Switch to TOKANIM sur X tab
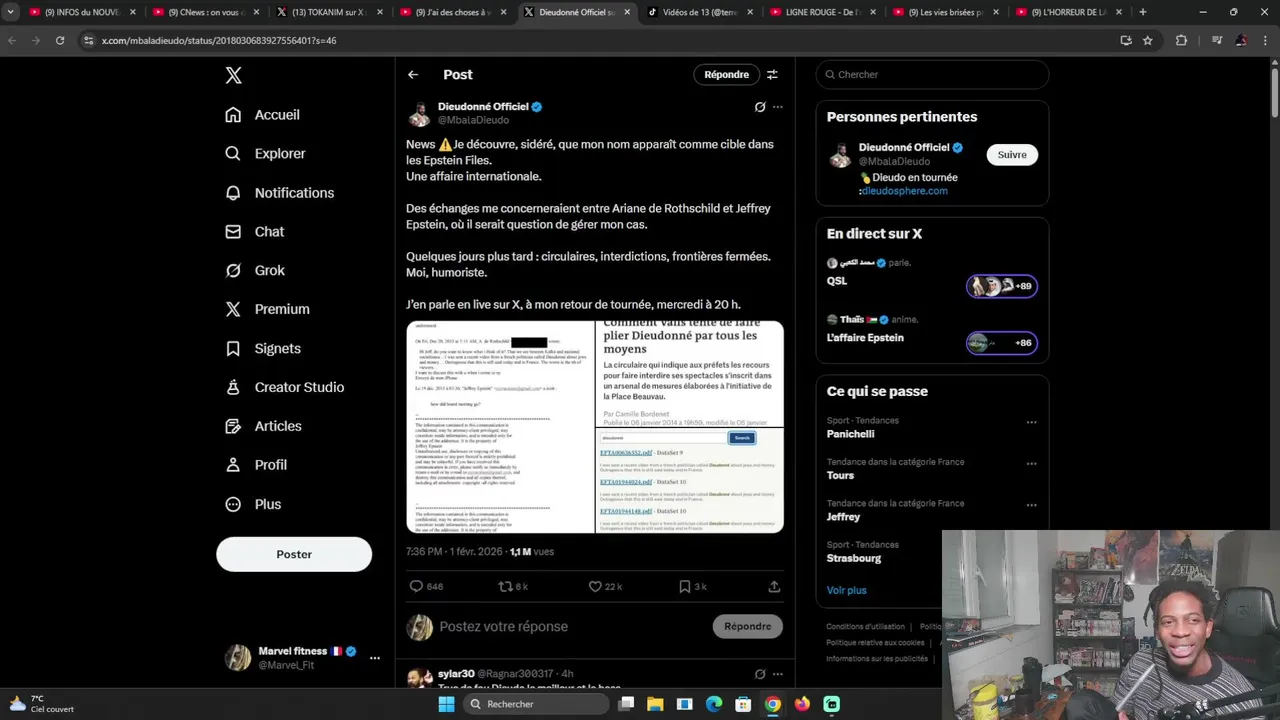 pos(328,12)
